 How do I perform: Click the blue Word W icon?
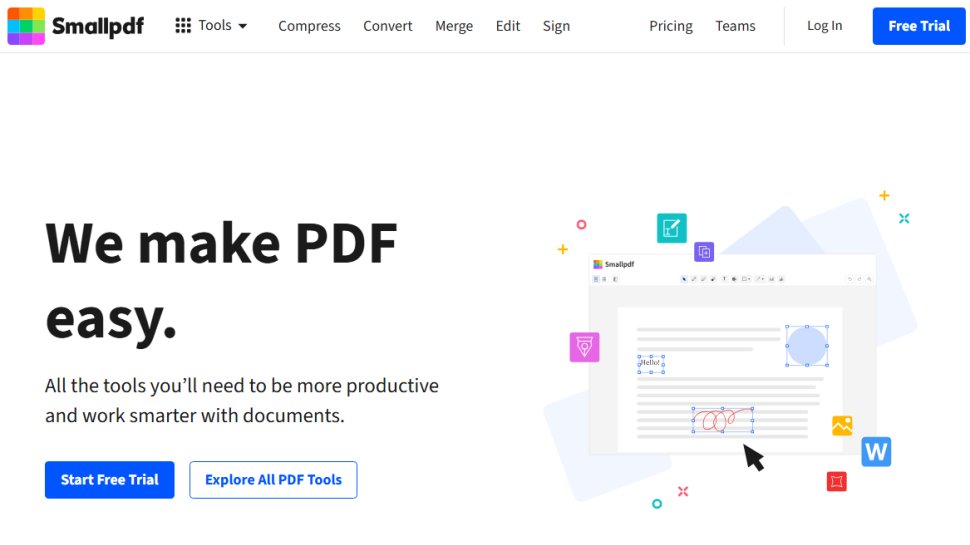(x=876, y=452)
